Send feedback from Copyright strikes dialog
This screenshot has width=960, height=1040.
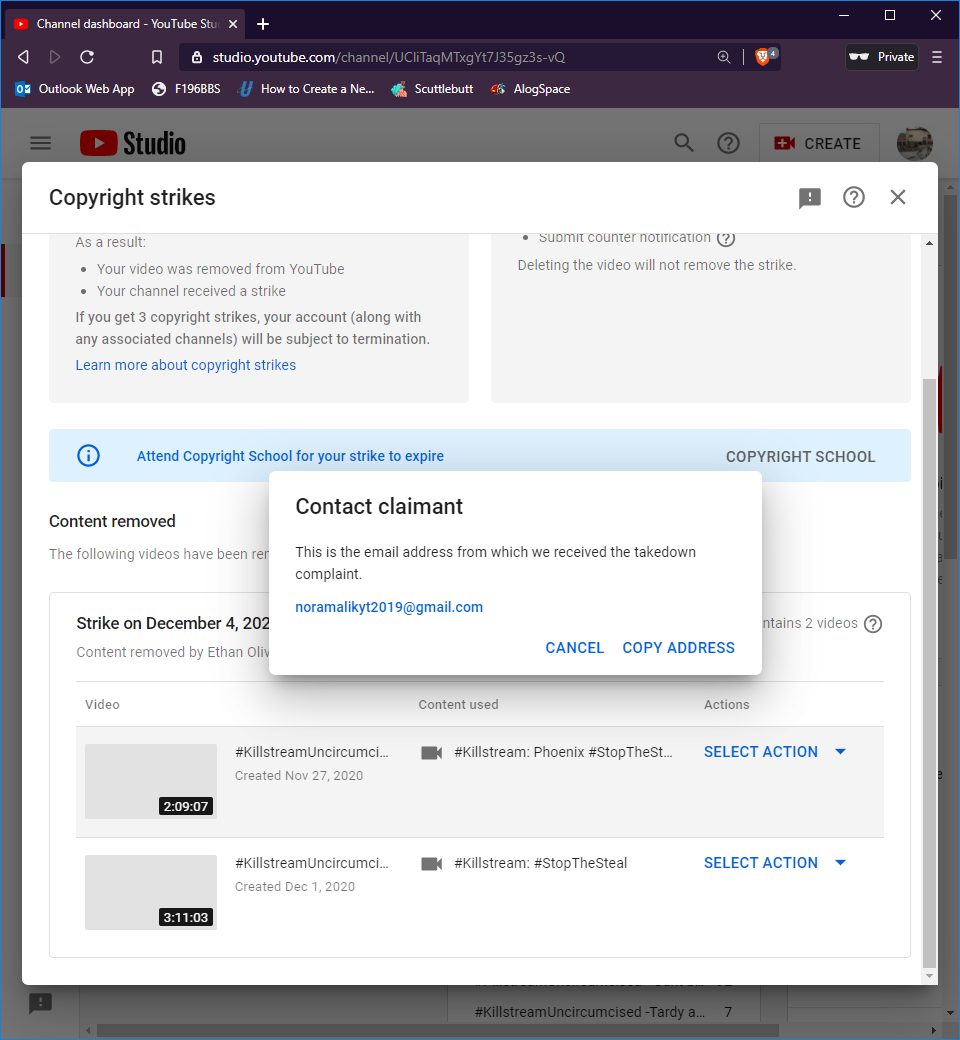click(809, 198)
